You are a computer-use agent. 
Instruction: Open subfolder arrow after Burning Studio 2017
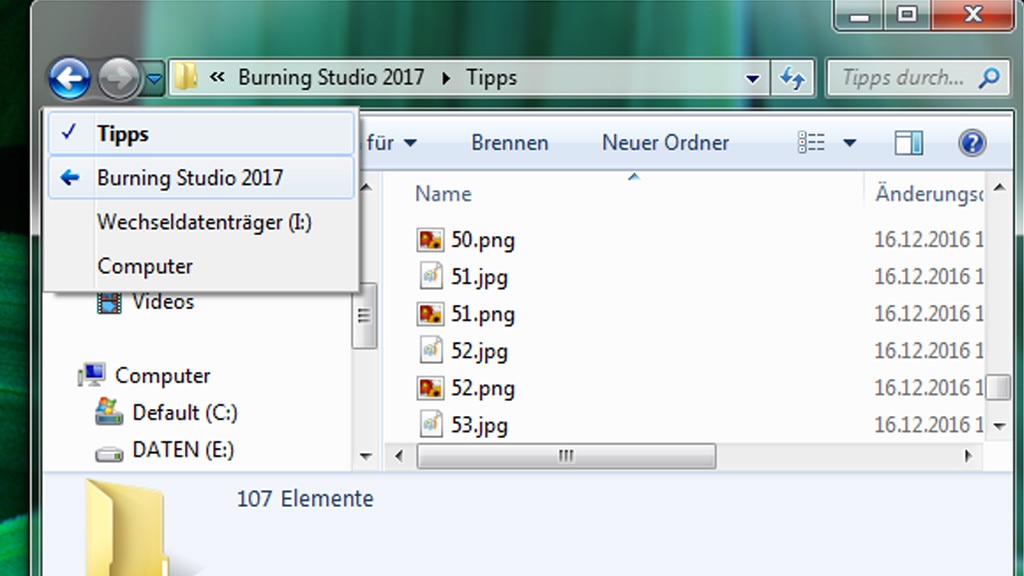[x=446, y=78]
